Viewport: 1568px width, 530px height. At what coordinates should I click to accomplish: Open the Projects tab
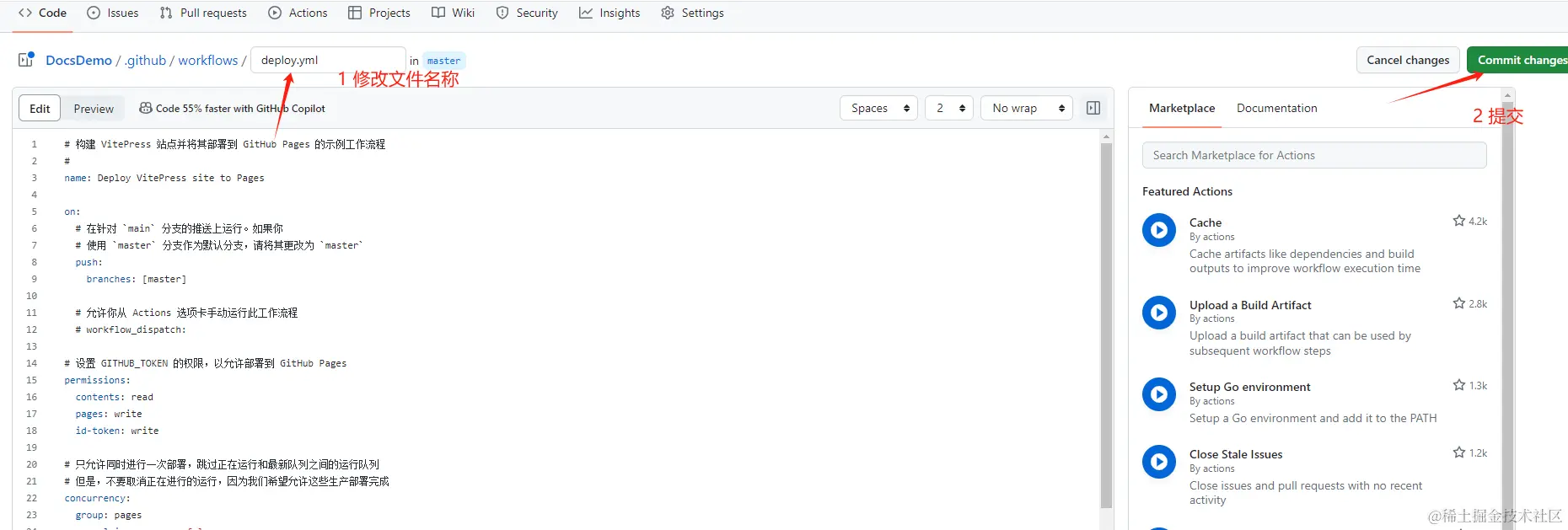pos(379,13)
